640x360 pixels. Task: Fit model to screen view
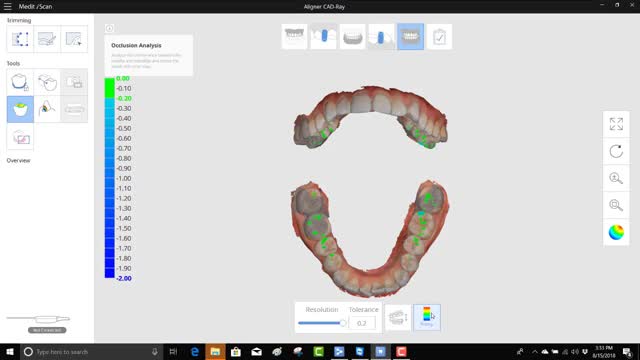click(616, 124)
